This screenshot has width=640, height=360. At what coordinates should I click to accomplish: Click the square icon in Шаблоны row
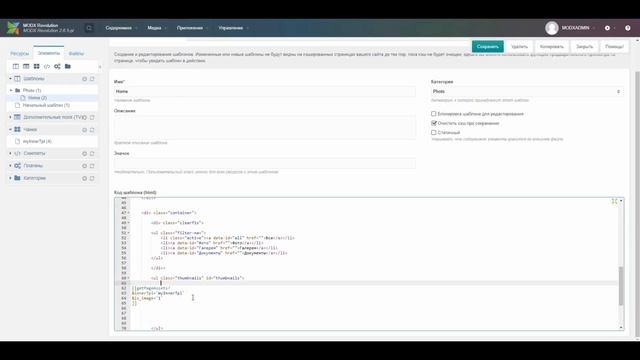click(x=92, y=79)
